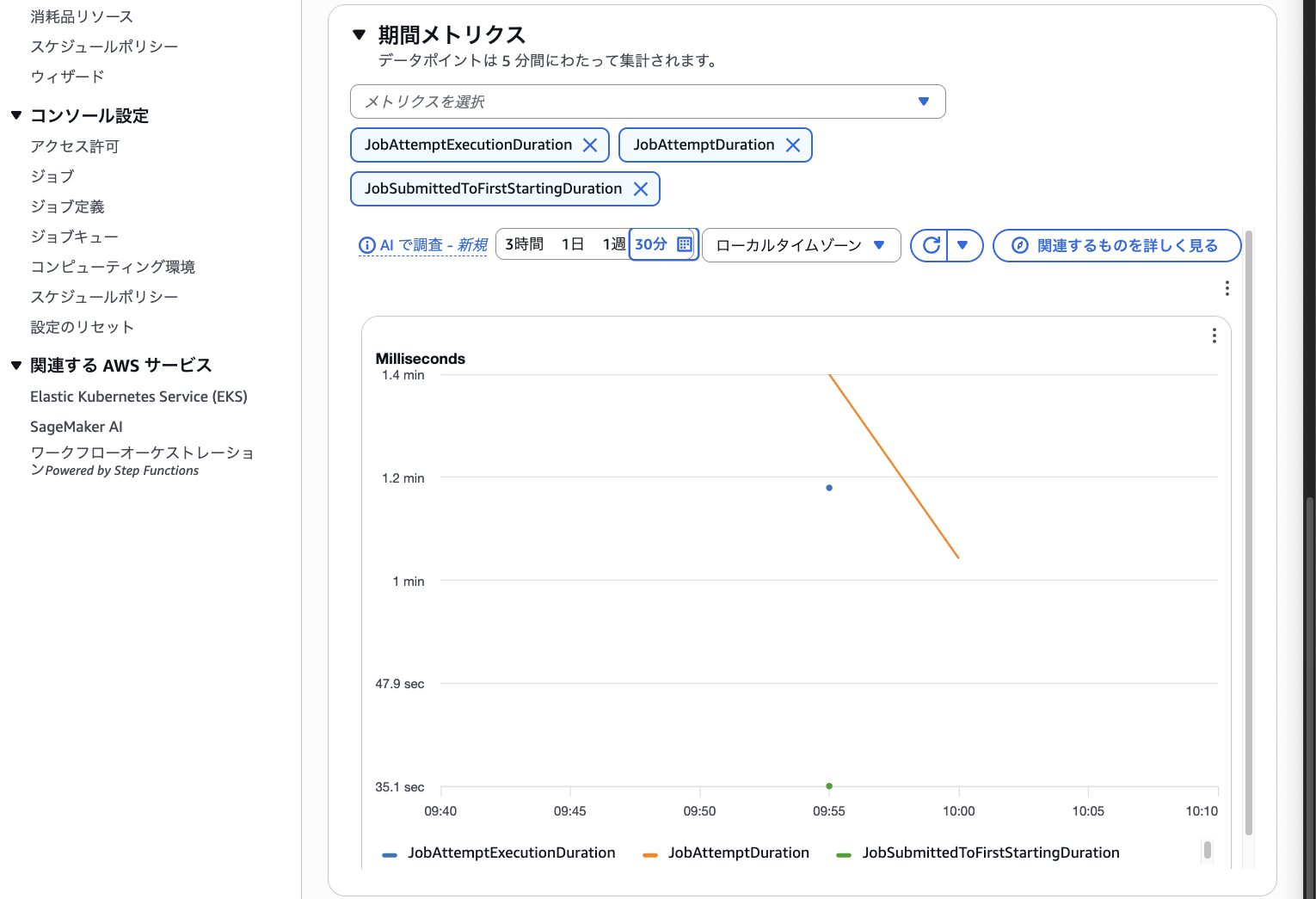Open ジョブ under コンソール設定
1316x899 pixels.
pyautogui.click(x=52, y=176)
